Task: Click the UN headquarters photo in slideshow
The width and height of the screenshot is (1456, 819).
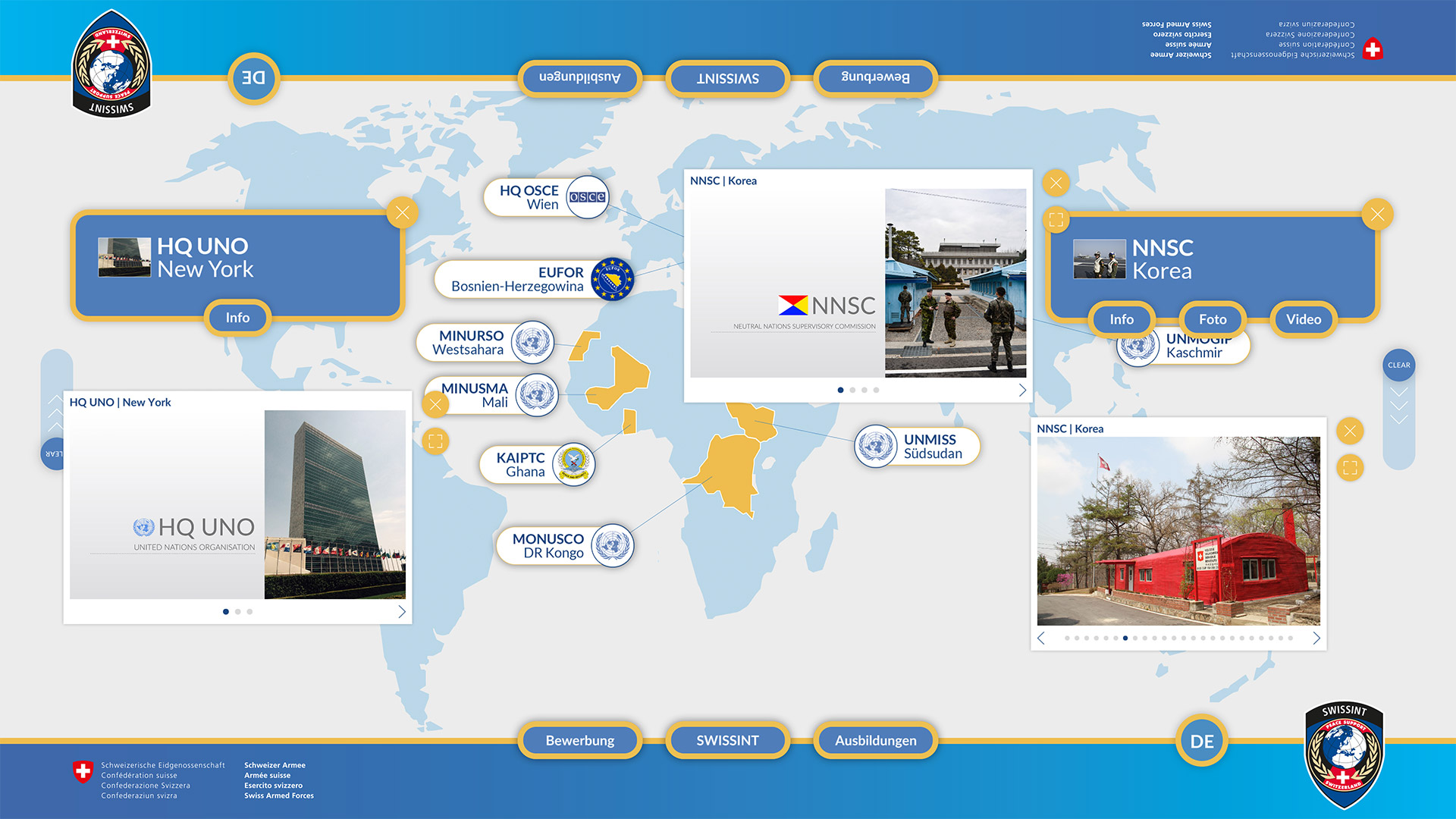Action: [335, 505]
